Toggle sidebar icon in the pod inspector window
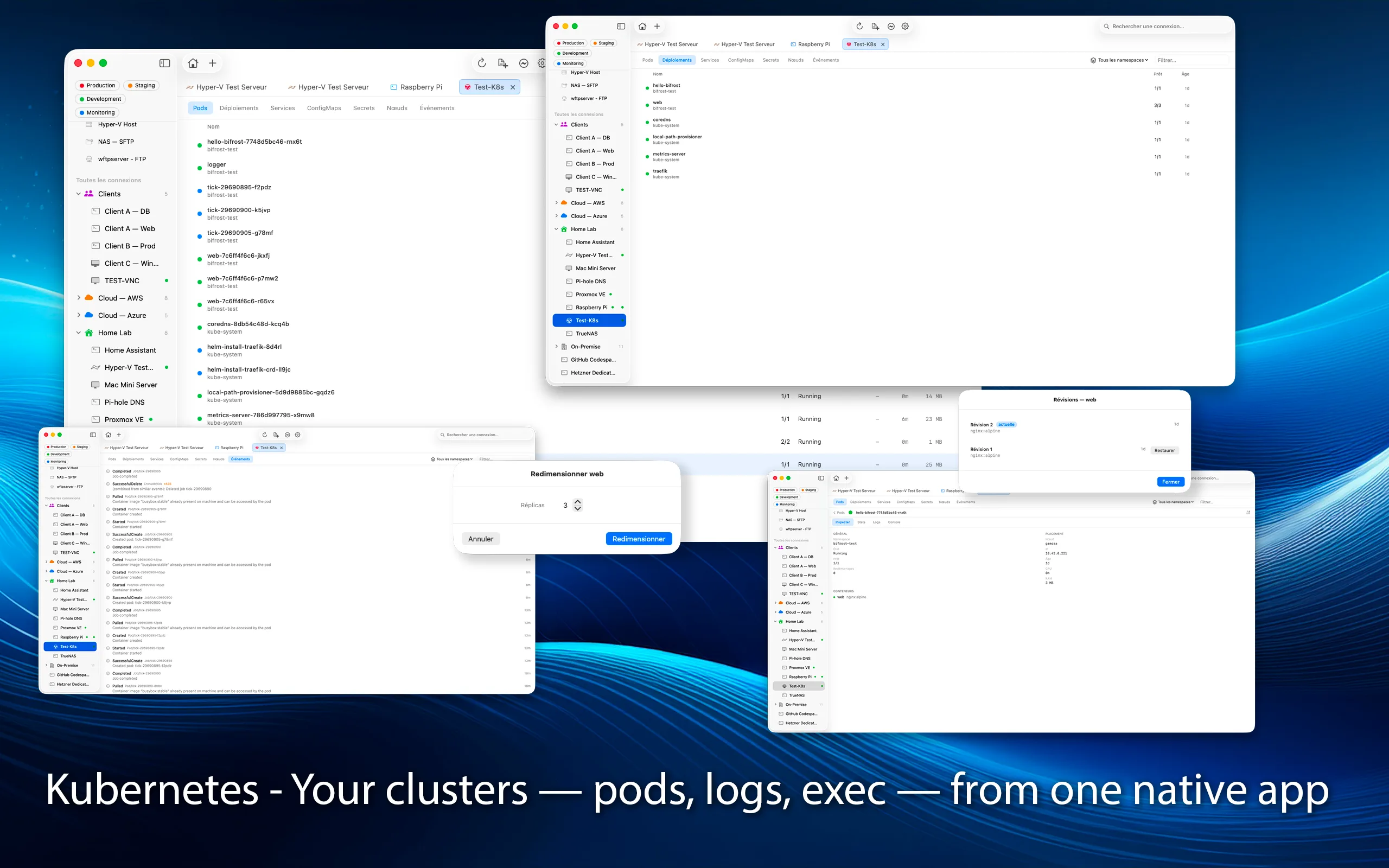The width and height of the screenshot is (1389, 868). (x=821, y=477)
